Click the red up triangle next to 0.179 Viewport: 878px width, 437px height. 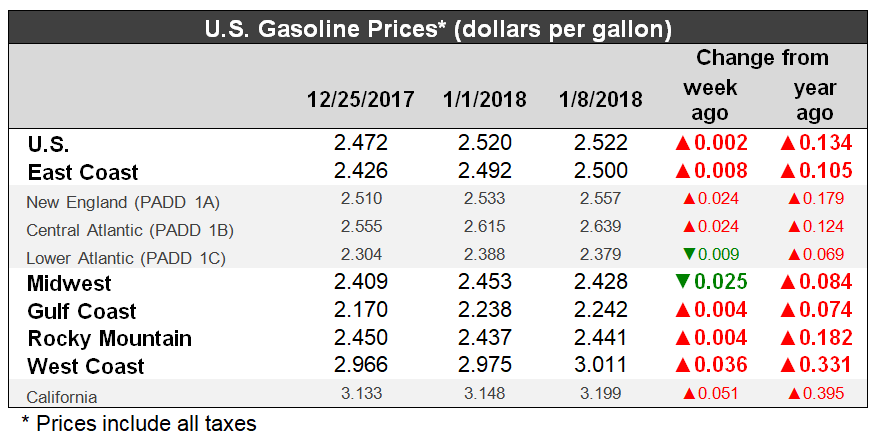(795, 199)
